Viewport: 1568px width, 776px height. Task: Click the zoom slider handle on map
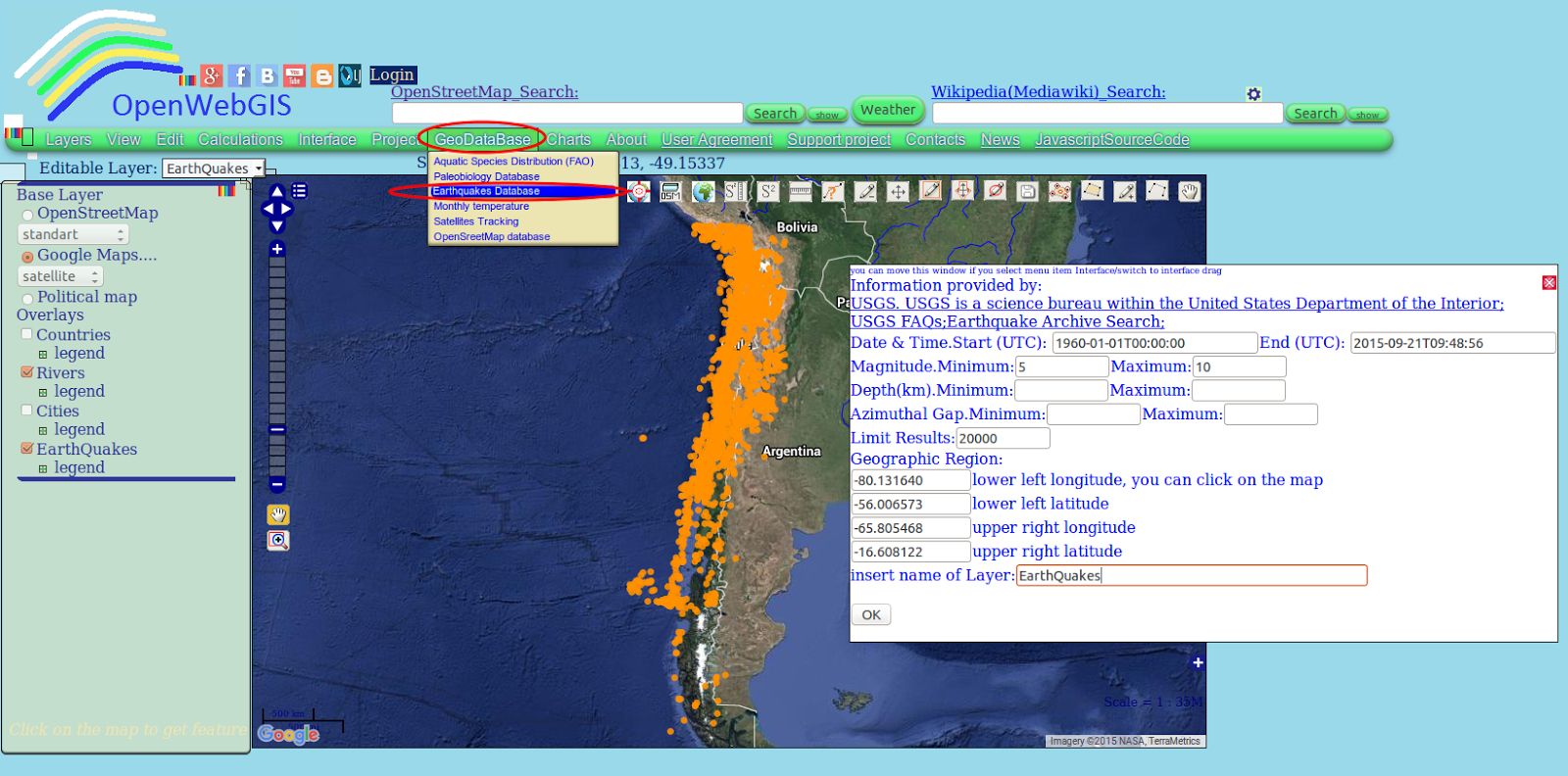[x=277, y=429]
